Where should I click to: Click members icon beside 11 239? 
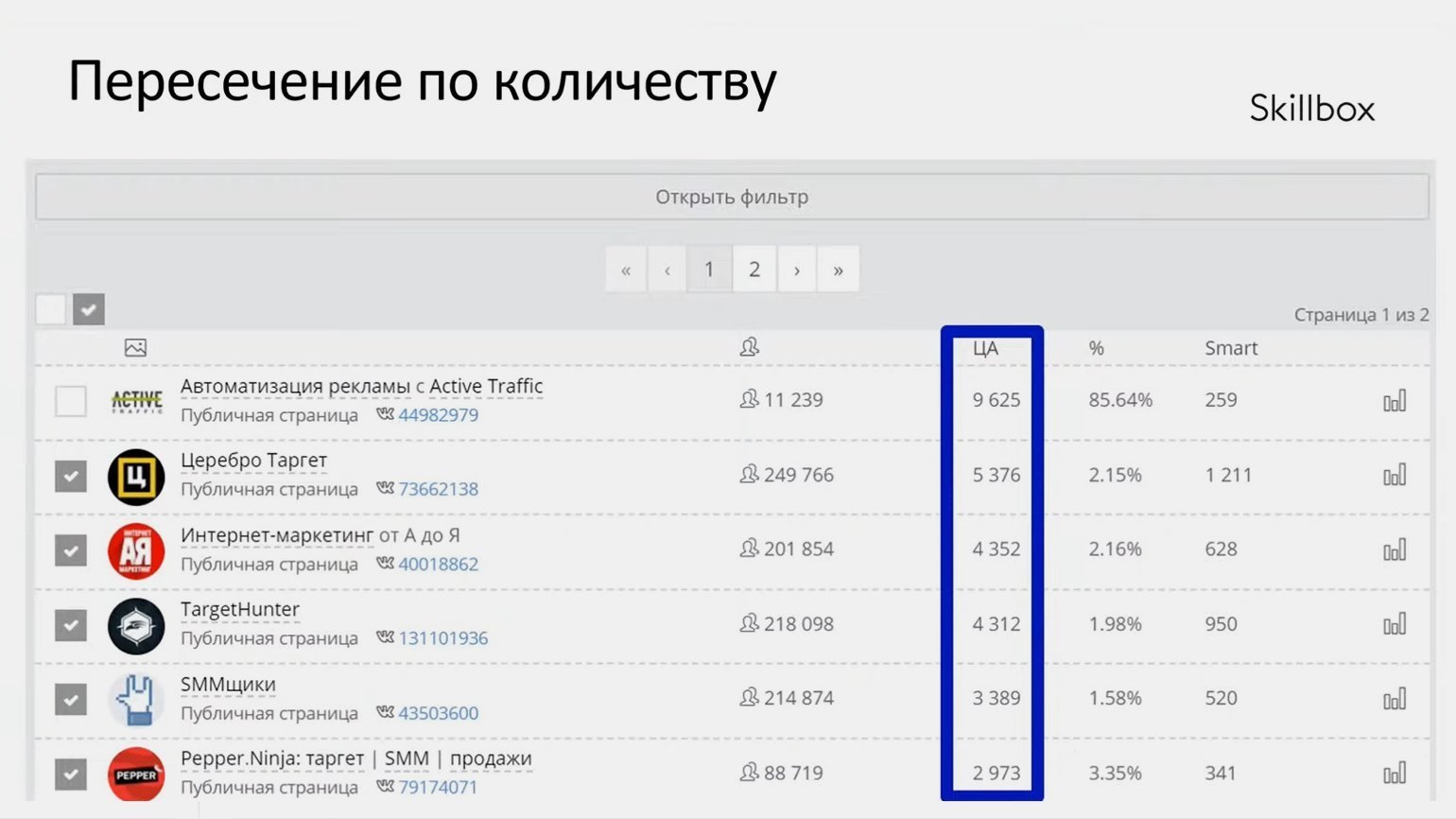tap(749, 399)
